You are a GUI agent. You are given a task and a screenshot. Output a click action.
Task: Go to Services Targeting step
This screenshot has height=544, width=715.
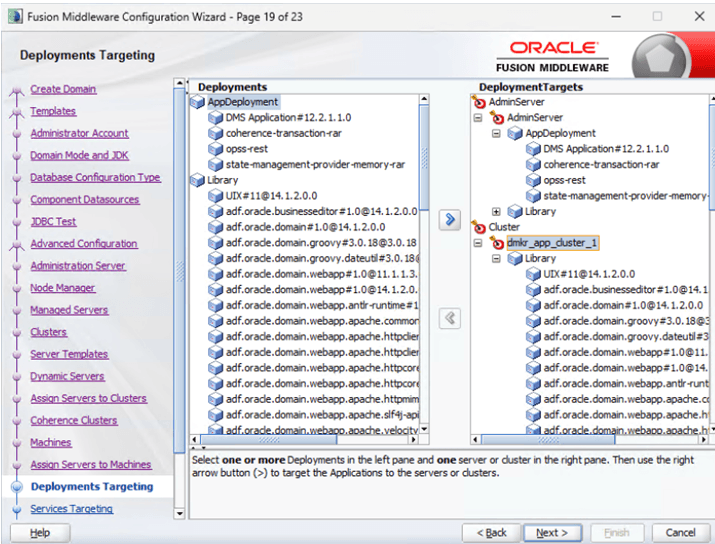click(72, 509)
